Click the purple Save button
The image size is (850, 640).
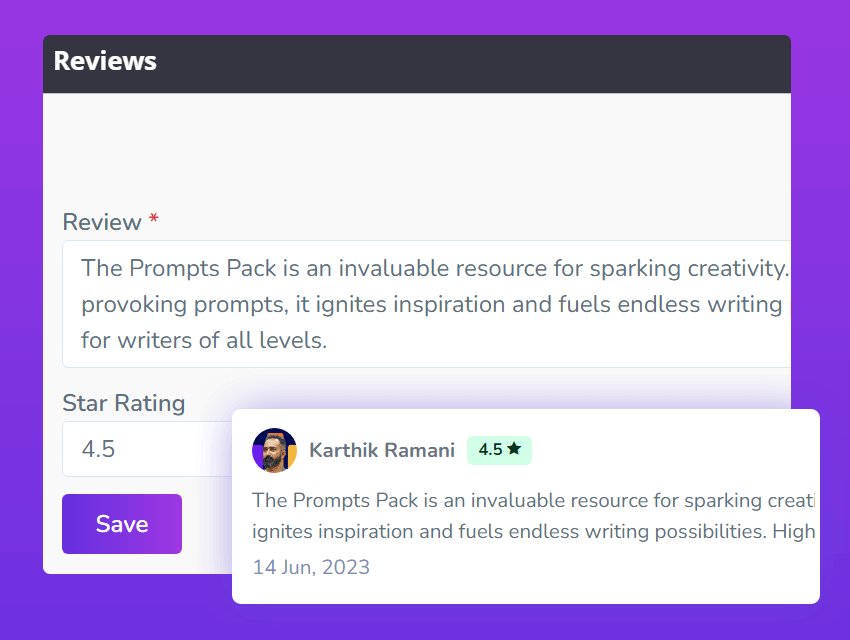(122, 524)
